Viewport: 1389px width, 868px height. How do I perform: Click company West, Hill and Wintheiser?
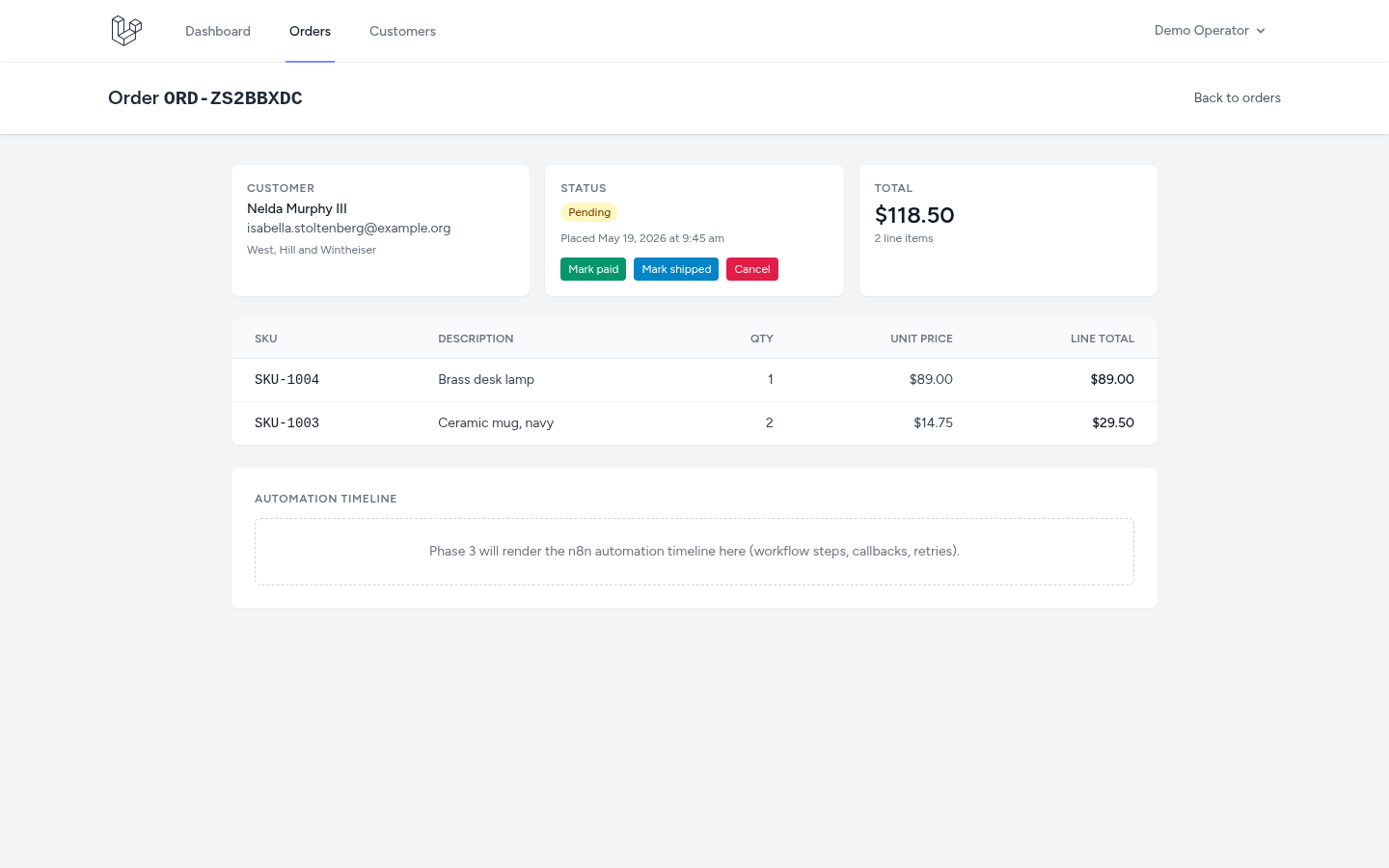(x=312, y=250)
